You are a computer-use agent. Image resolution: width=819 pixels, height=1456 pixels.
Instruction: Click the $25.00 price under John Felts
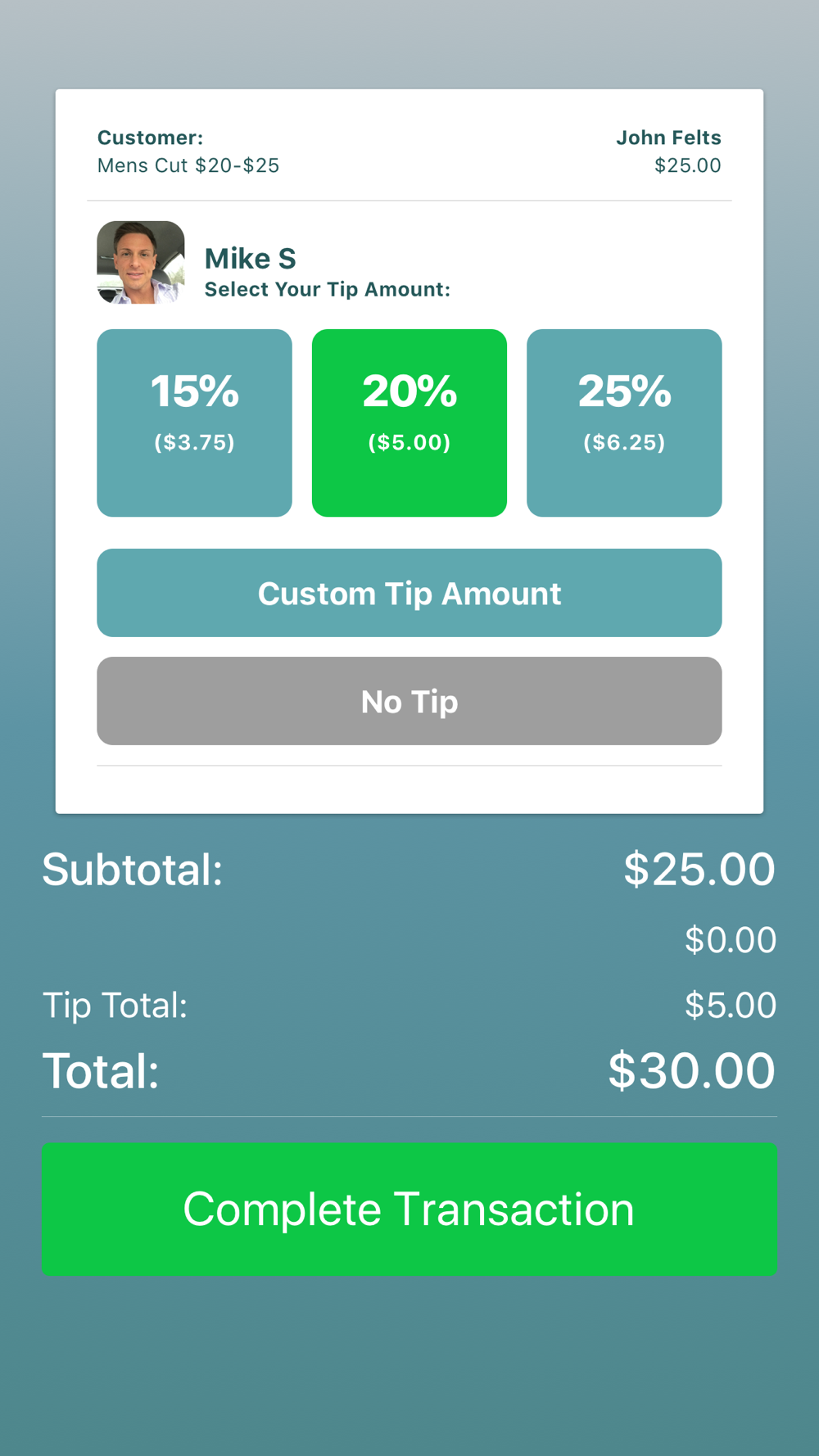tap(687, 165)
